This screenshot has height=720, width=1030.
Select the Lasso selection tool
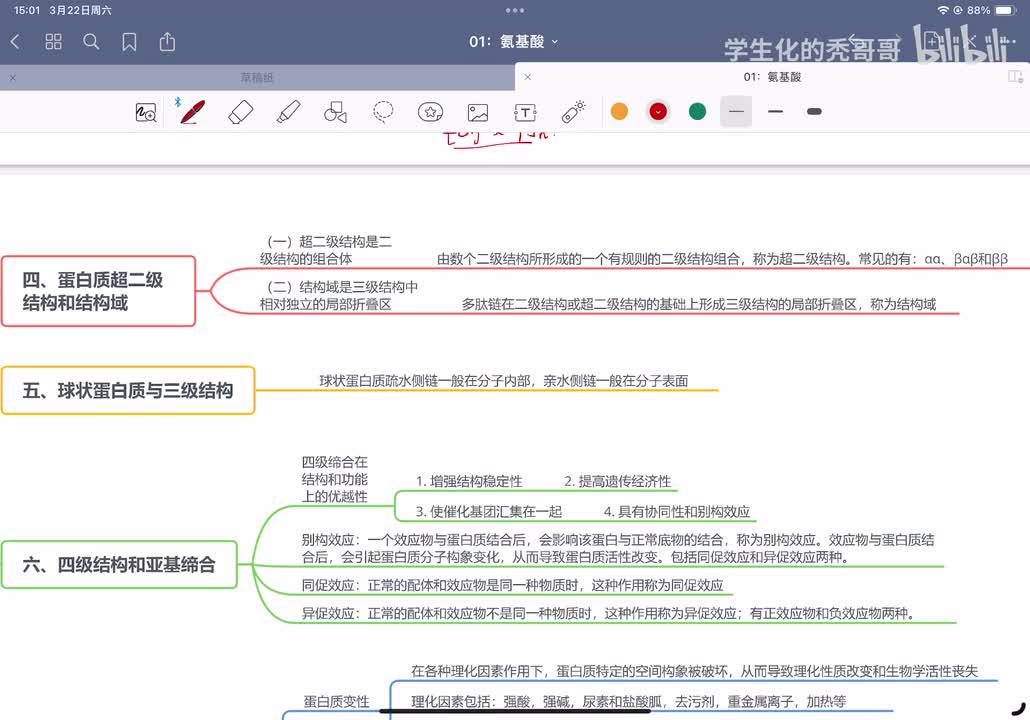(x=383, y=112)
